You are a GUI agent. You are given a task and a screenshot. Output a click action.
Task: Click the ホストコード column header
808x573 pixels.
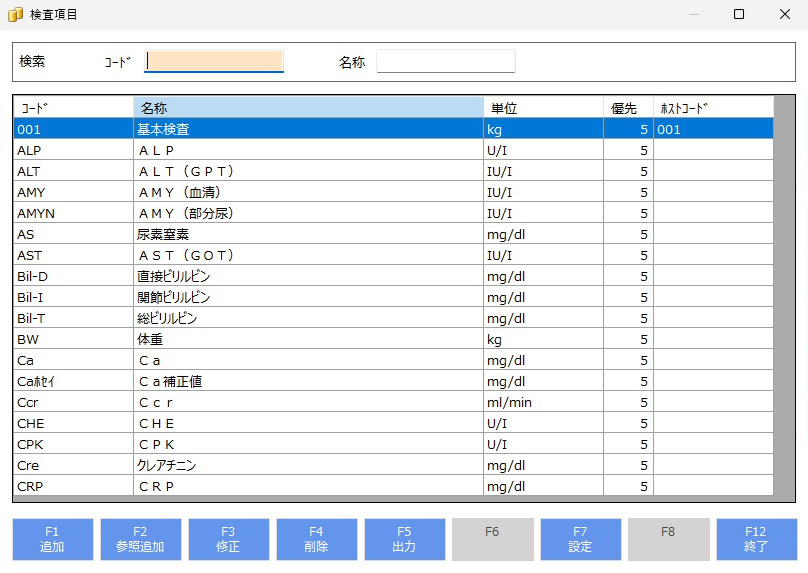point(713,107)
